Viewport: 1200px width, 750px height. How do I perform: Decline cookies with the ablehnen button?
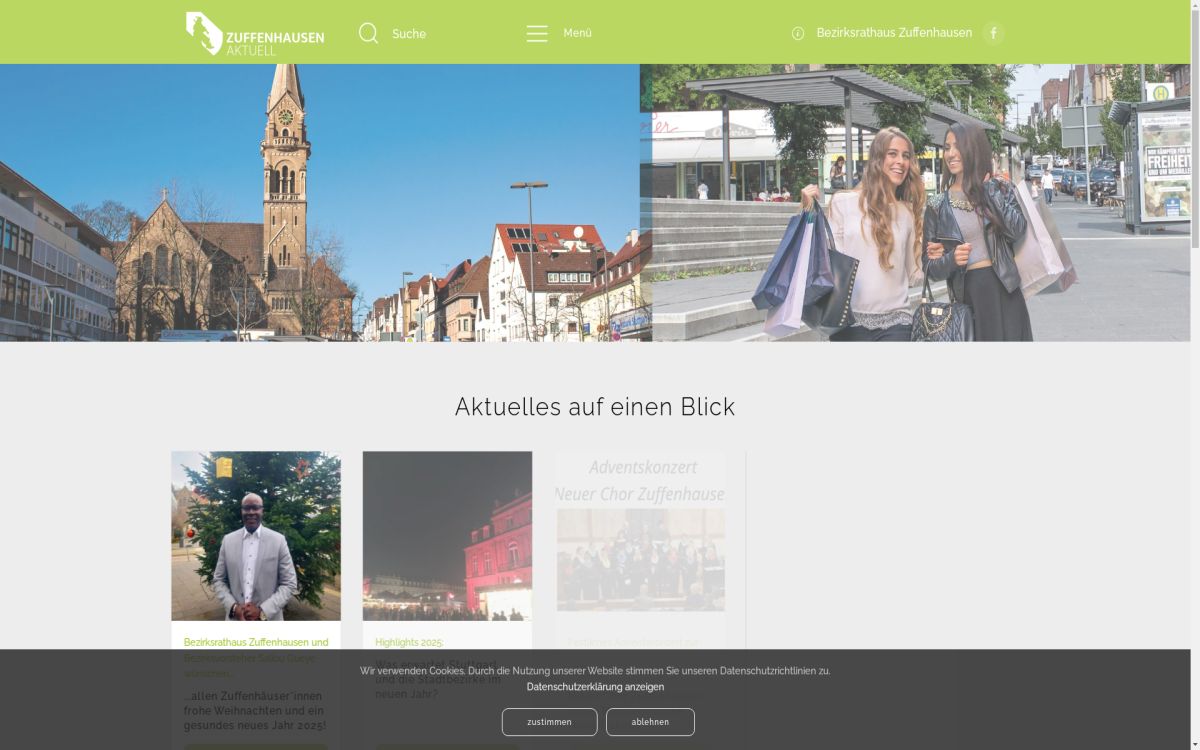pyautogui.click(x=650, y=722)
